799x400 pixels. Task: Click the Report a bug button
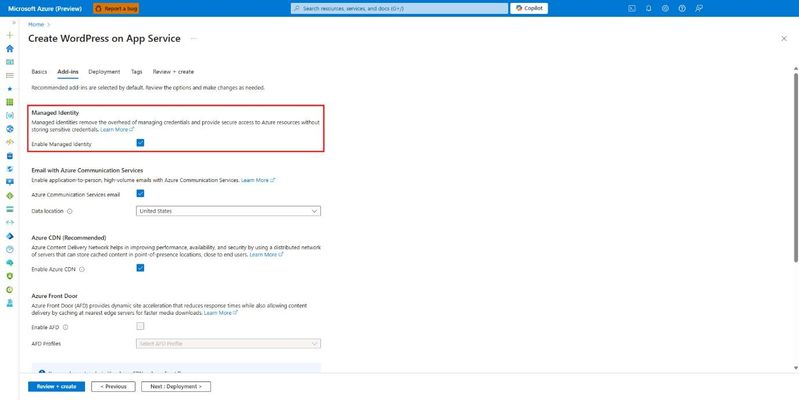click(116, 9)
